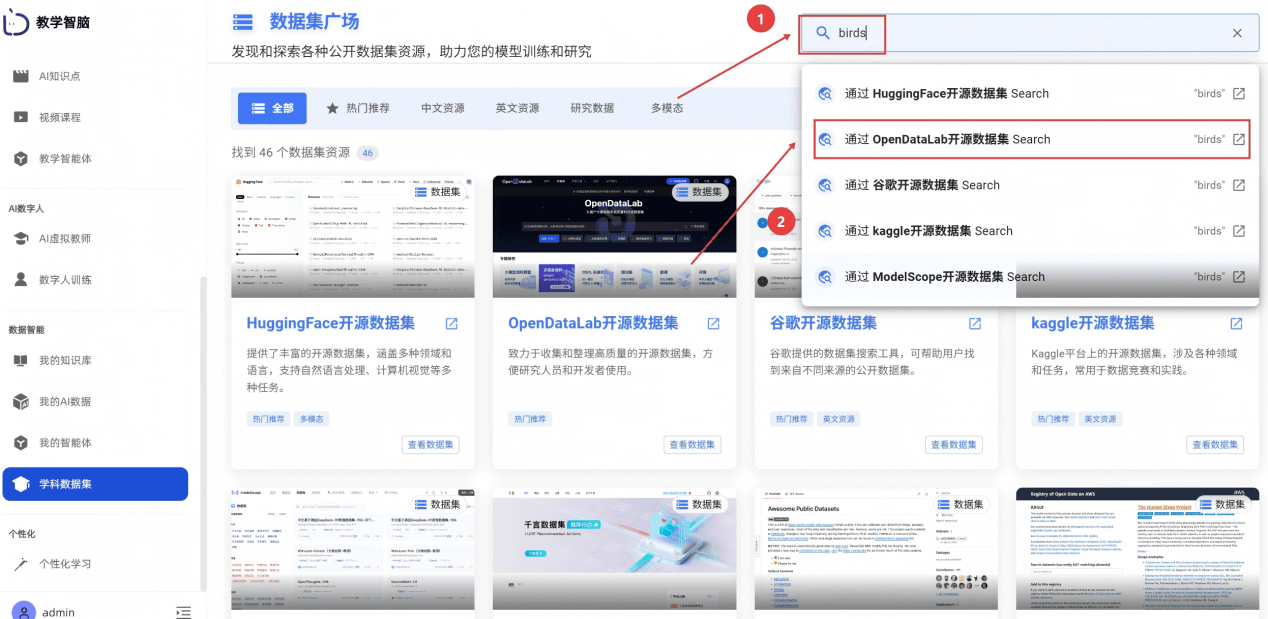Viewport: 1268px width, 619px height.
Task: Click external-link icon on kaggle suggestion row
Action: tap(1239, 231)
